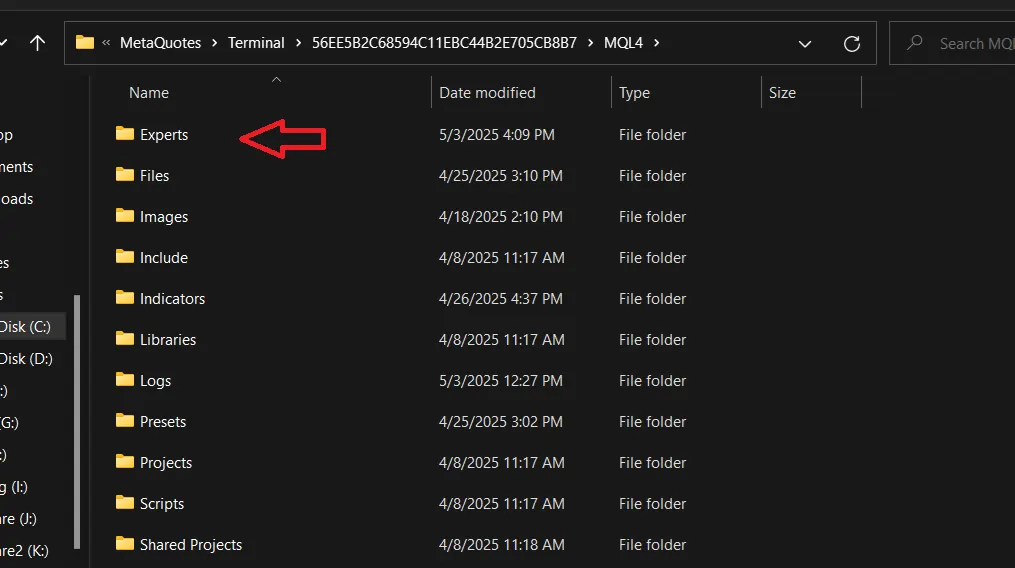The height and width of the screenshot is (568, 1015).
Task: Navigate to MetaQuotes in breadcrumb
Action: [161, 43]
